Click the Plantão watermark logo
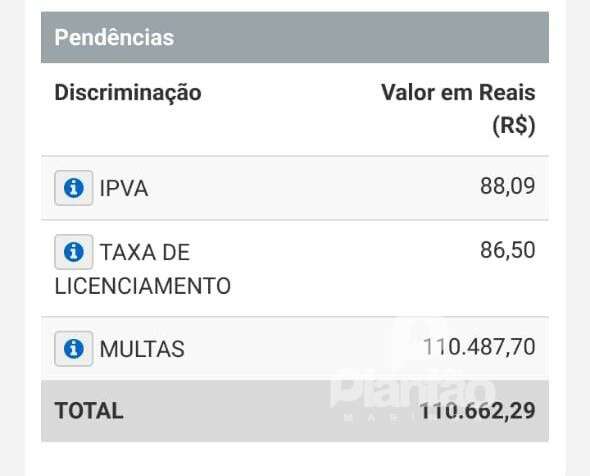Image resolution: width=590 pixels, height=476 pixels. pos(413,393)
